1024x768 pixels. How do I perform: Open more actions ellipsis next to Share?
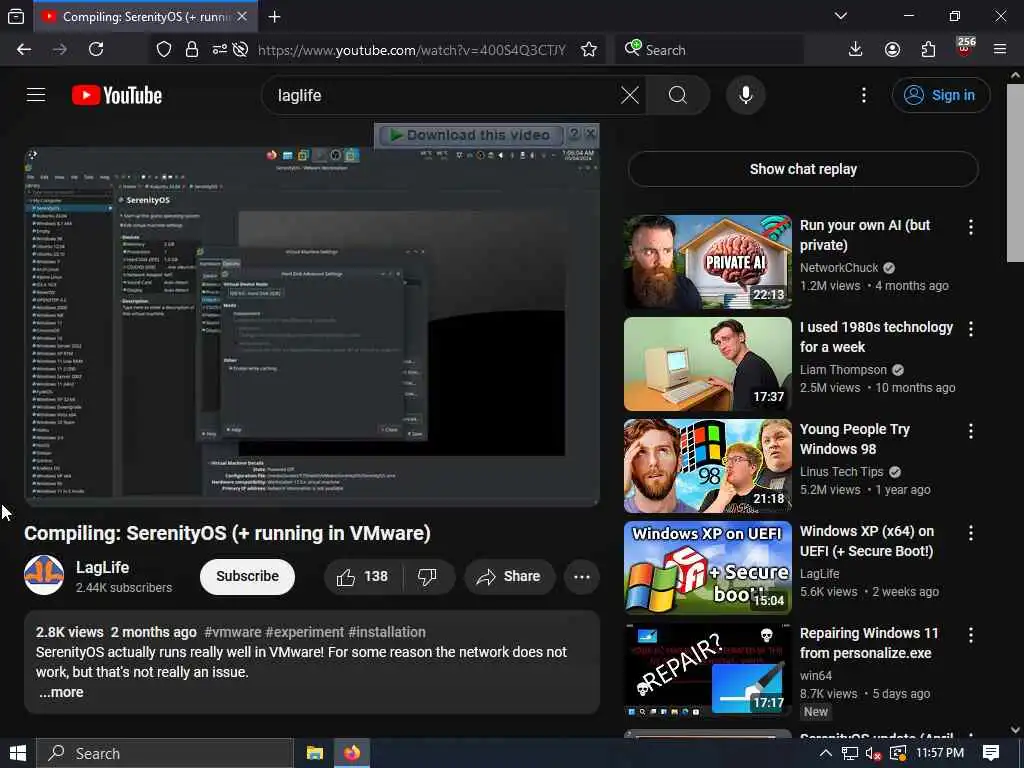click(581, 577)
